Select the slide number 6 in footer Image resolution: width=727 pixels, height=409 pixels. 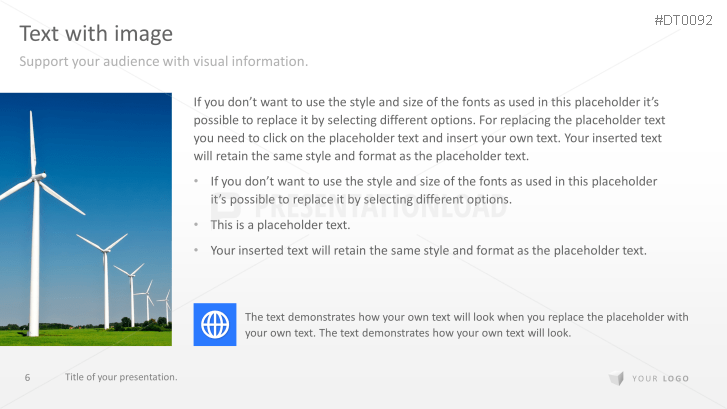click(x=27, y=377)
